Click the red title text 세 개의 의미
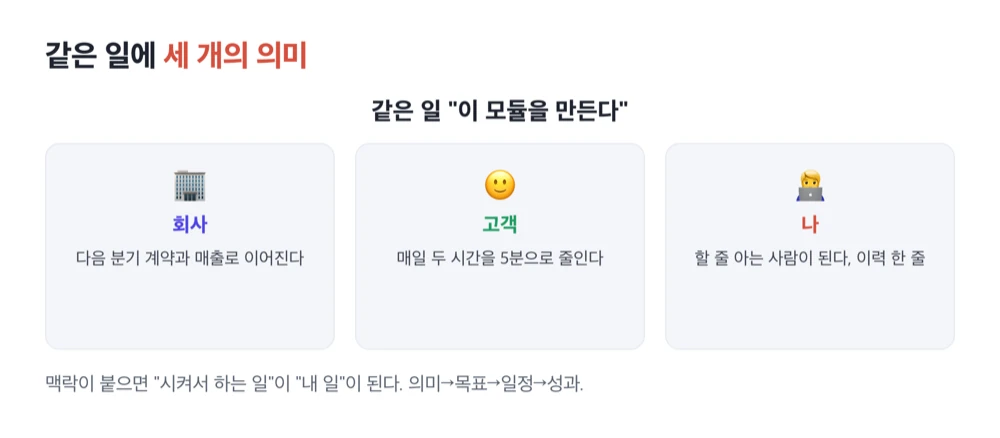The height and width of the screenshot is (438, 1000). [235, 56]
